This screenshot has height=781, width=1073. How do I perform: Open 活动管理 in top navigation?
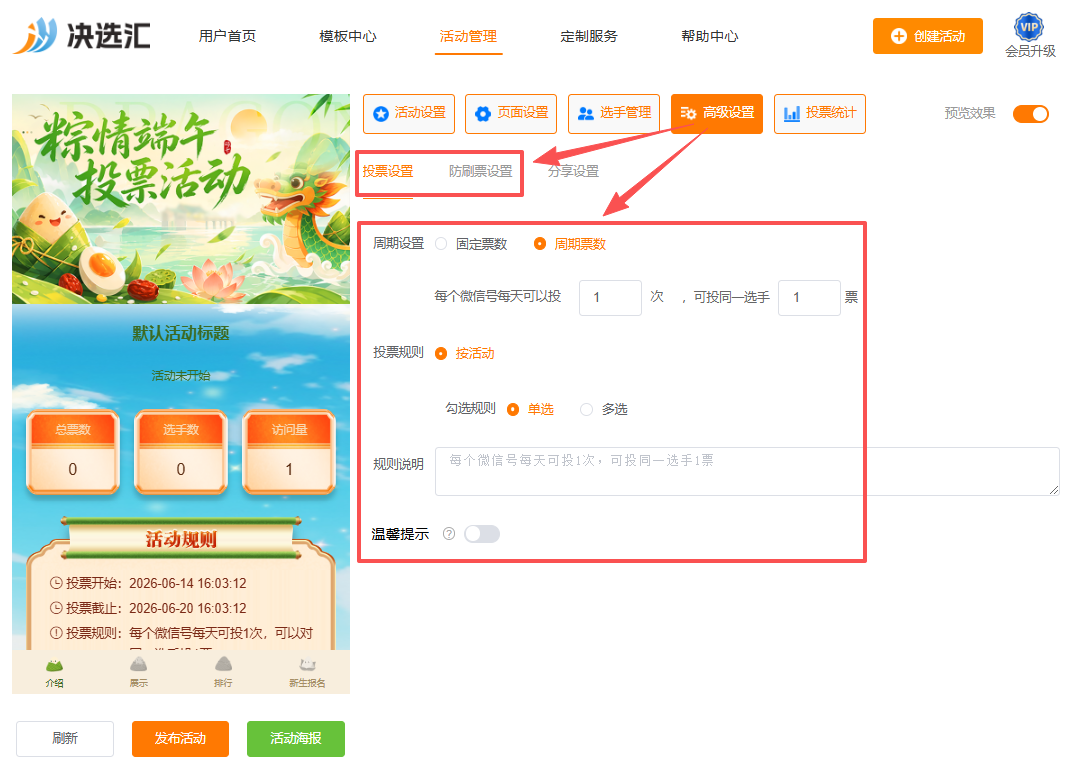468,36
